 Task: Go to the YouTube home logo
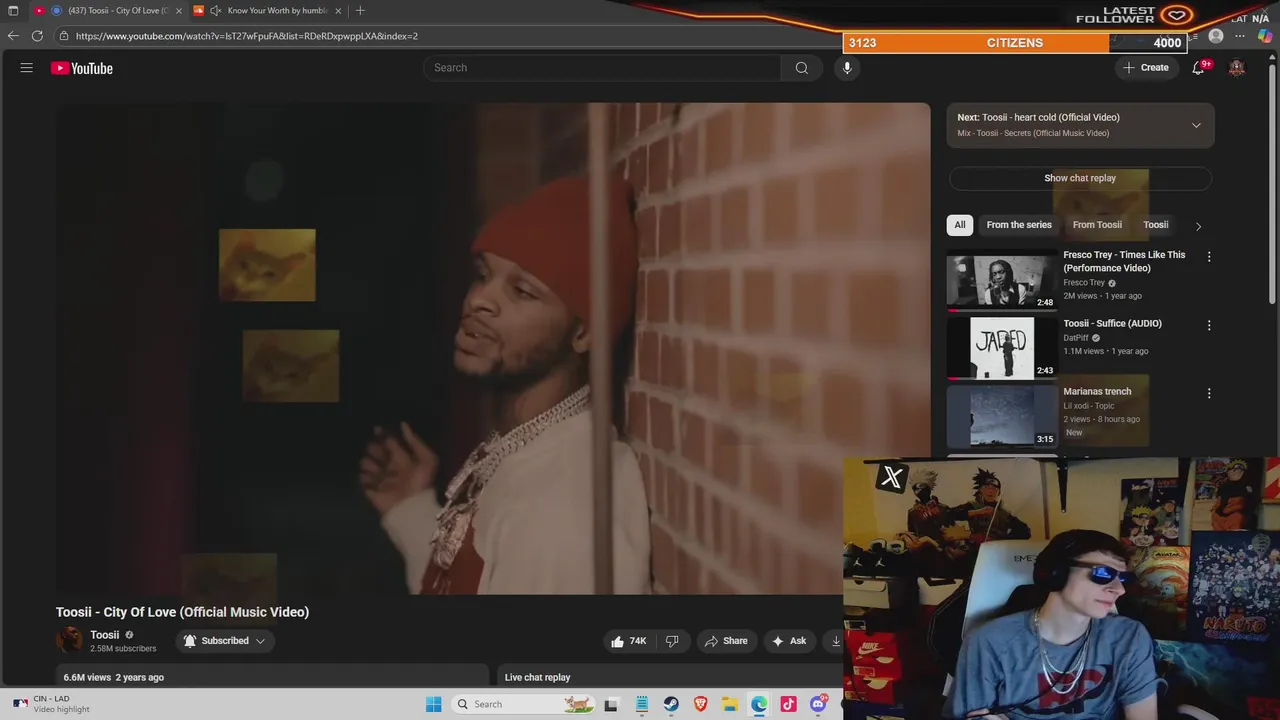click(x=82, y=68)
